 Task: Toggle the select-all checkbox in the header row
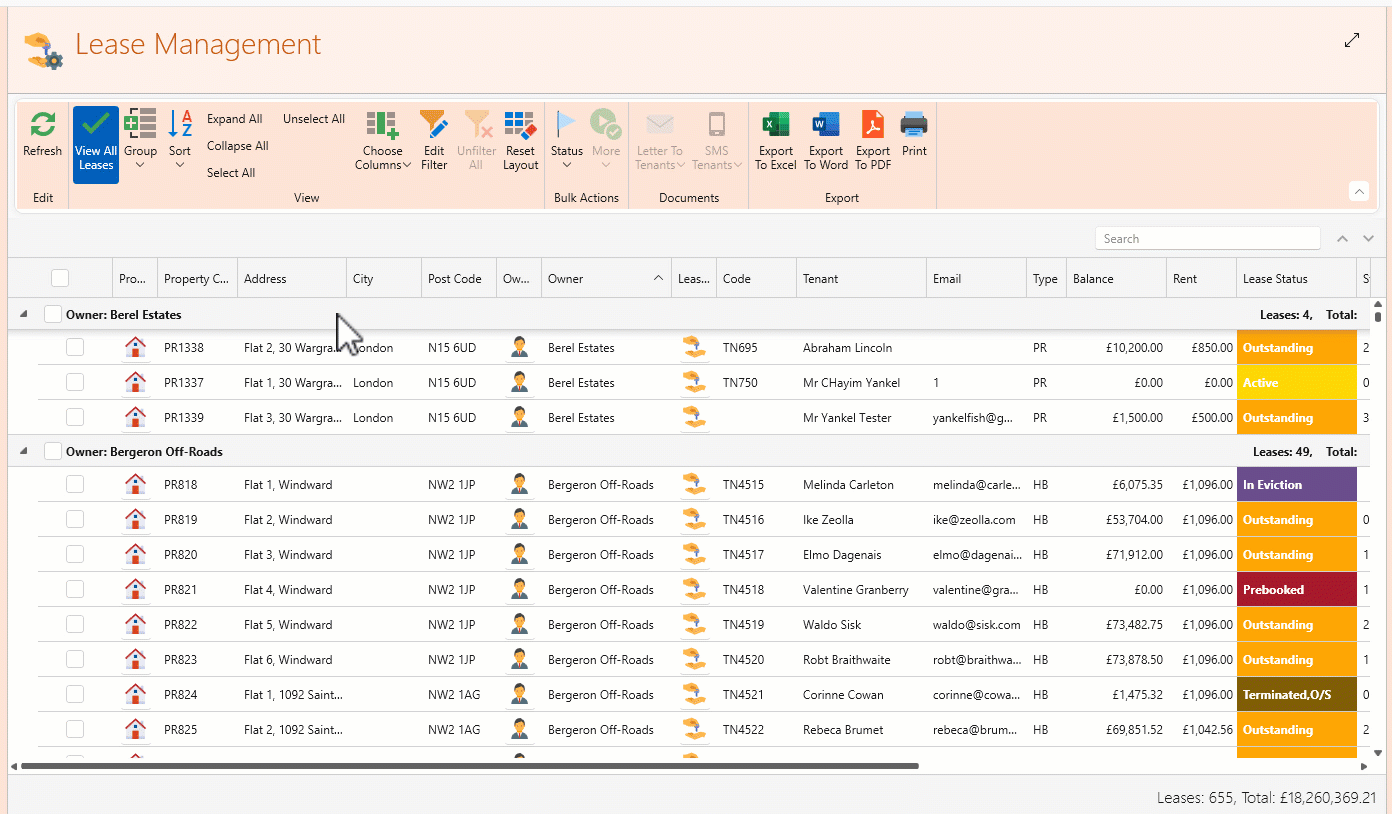60,279
